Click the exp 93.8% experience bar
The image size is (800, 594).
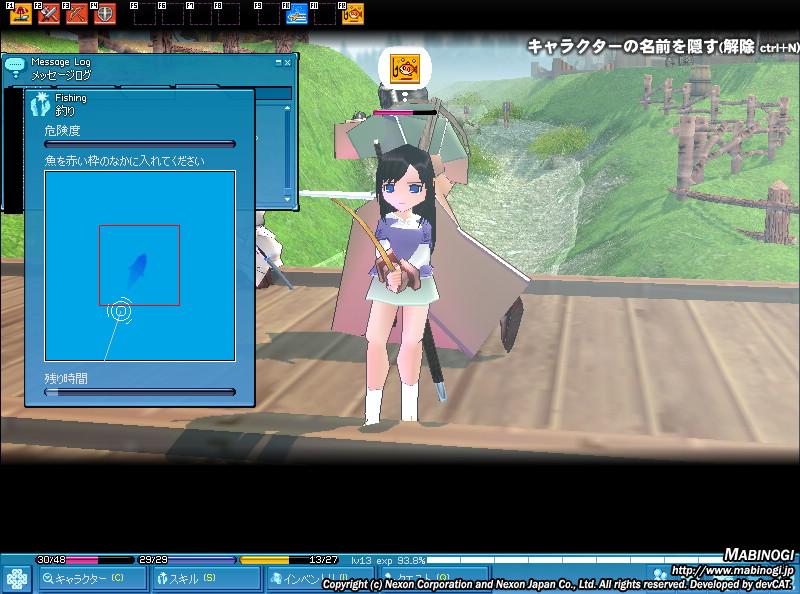coord(577,560)
